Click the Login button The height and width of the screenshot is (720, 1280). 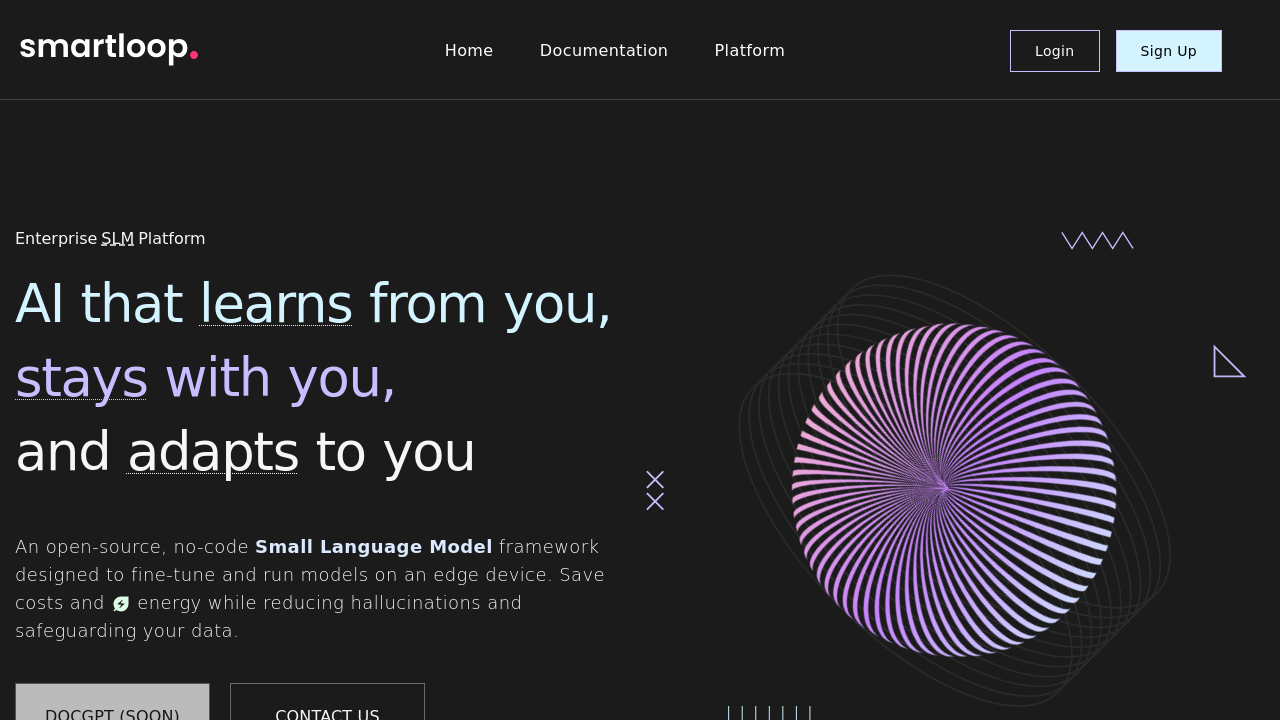point(1054,50)
